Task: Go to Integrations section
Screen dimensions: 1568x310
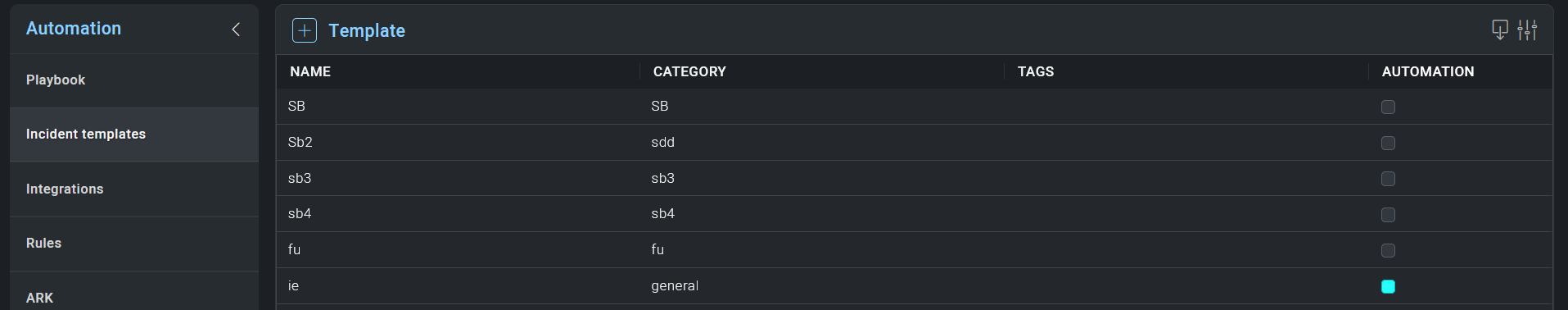Action: [x=134, y=189]
